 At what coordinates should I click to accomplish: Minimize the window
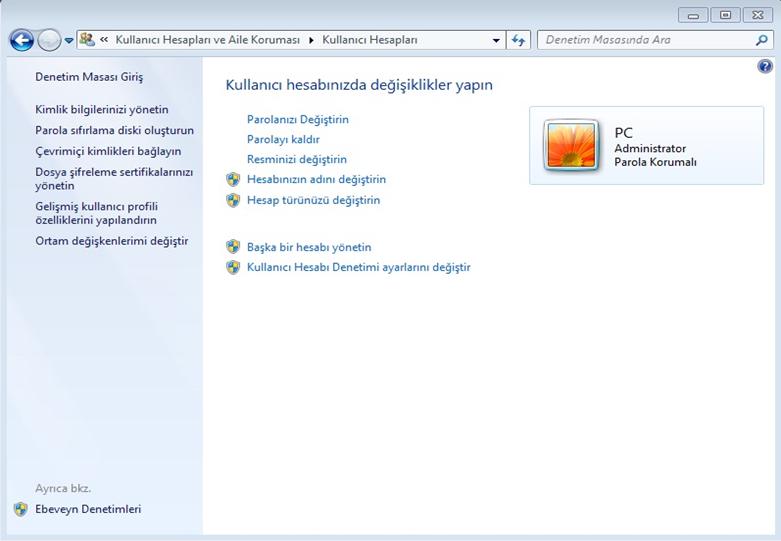693,15
